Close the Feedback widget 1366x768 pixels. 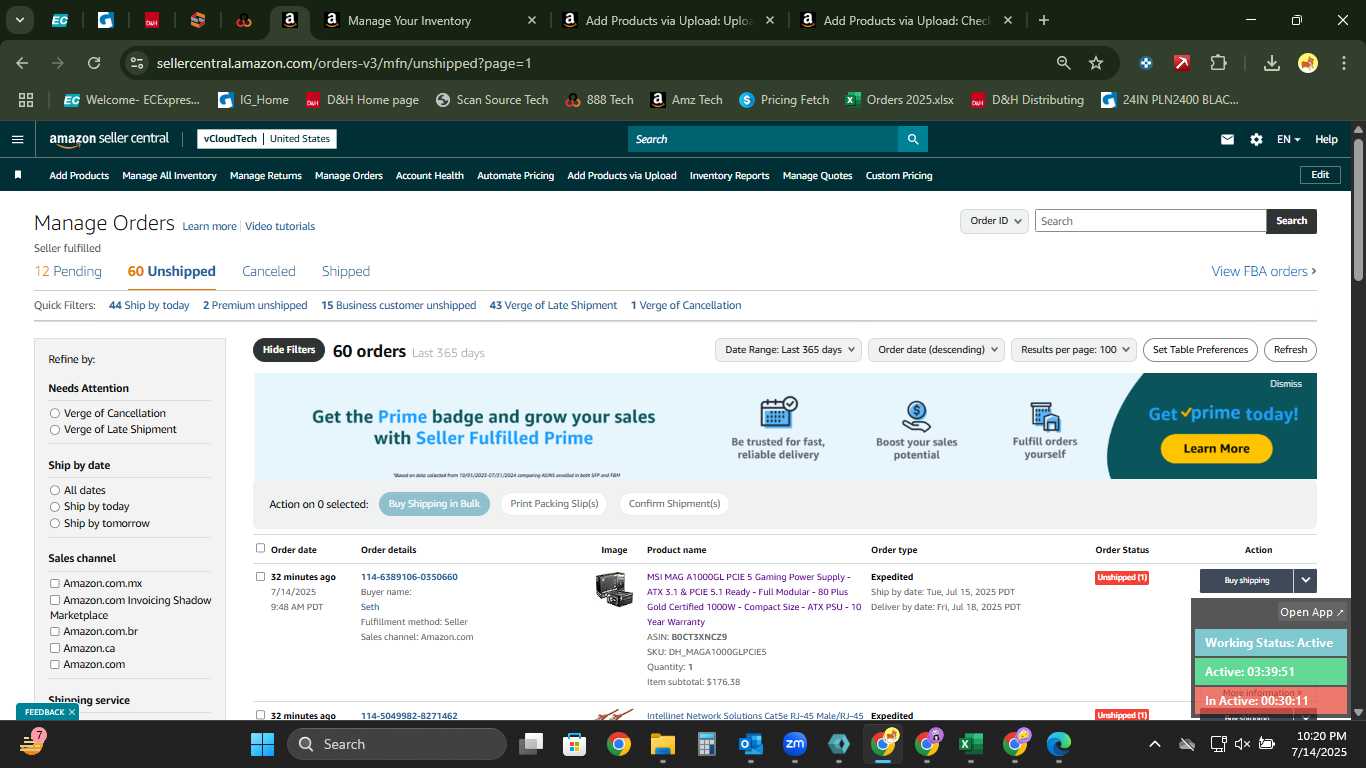72,712
